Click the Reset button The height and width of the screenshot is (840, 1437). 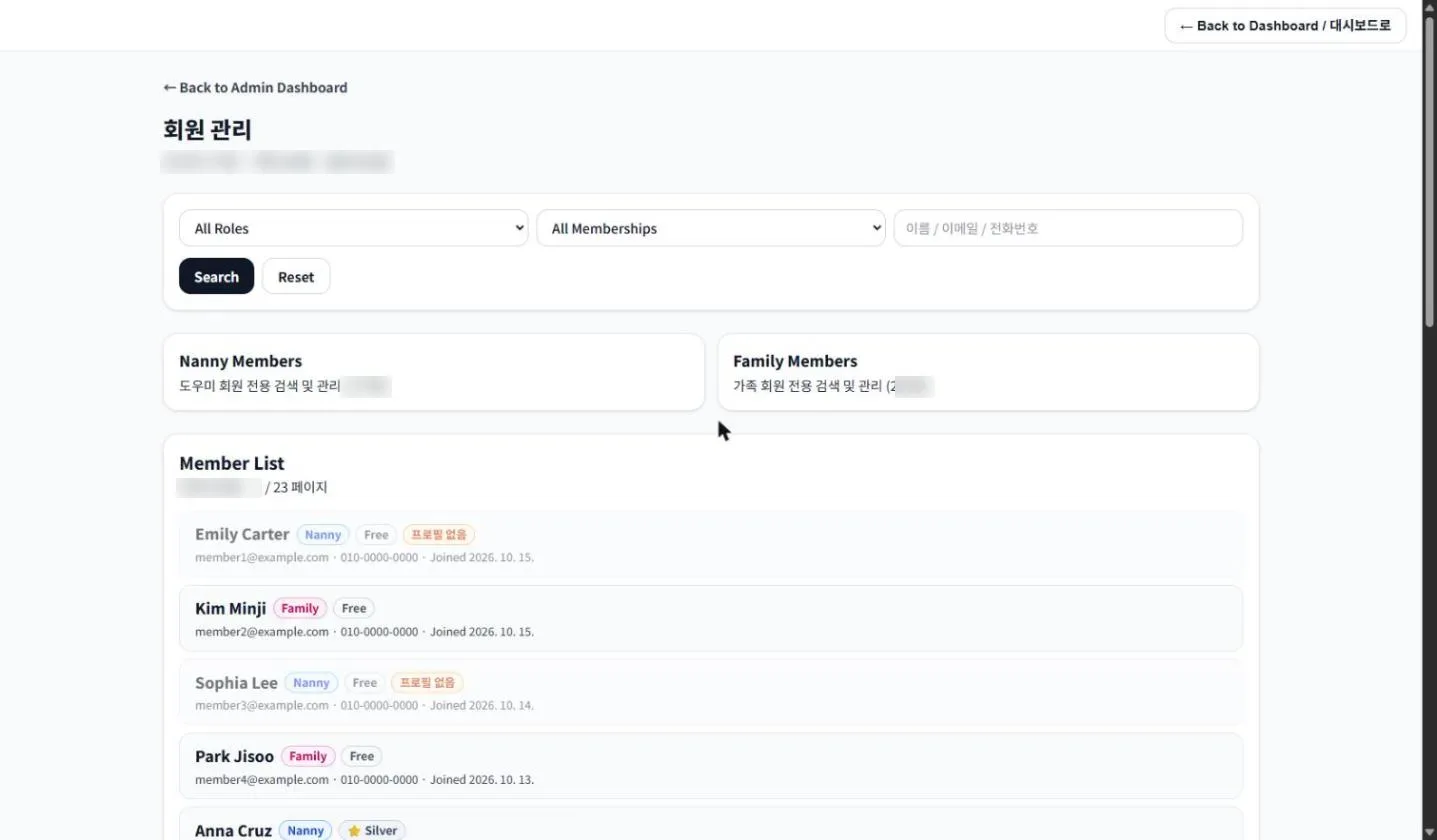[296, 277]
